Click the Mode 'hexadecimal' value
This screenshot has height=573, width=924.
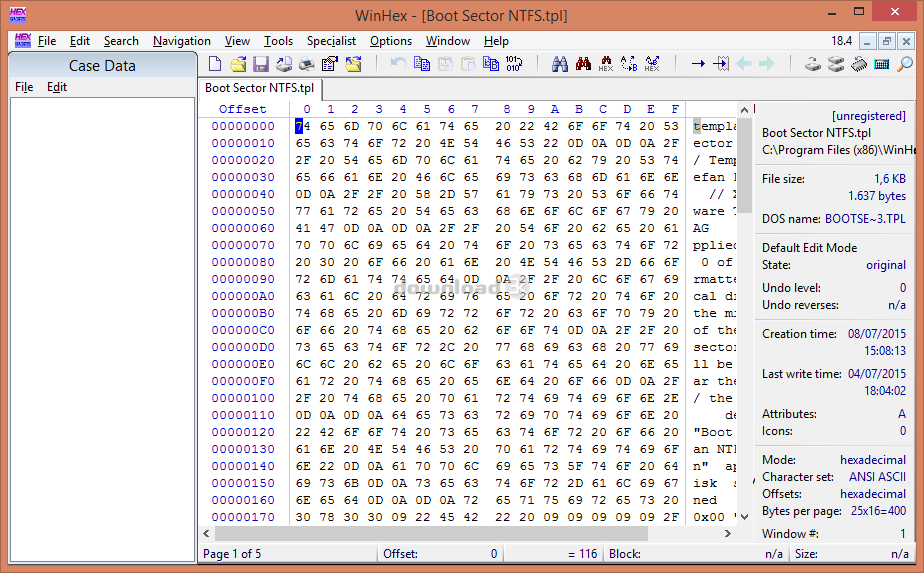tap(873, 459)
